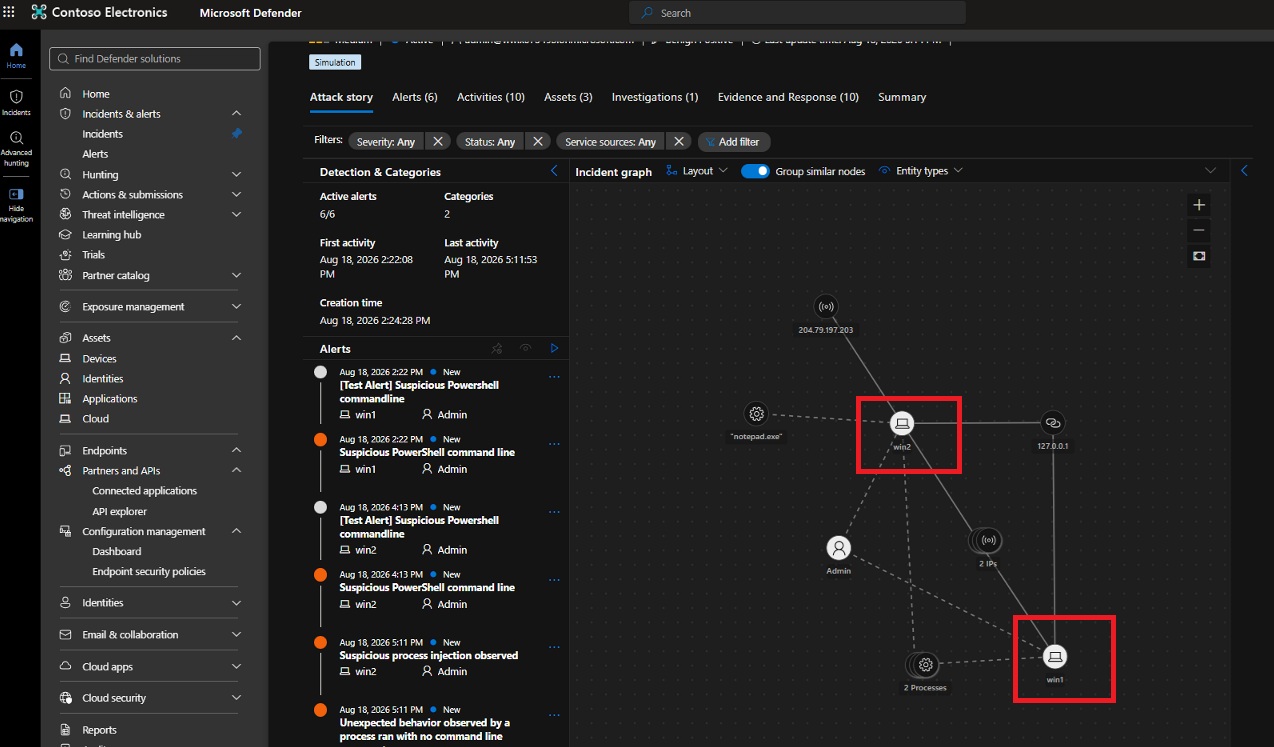Image resolution: width=1274 pixels, height=747 pixels.
Task: Open the Layout dropdown
Action: click(x=697, y=171)
